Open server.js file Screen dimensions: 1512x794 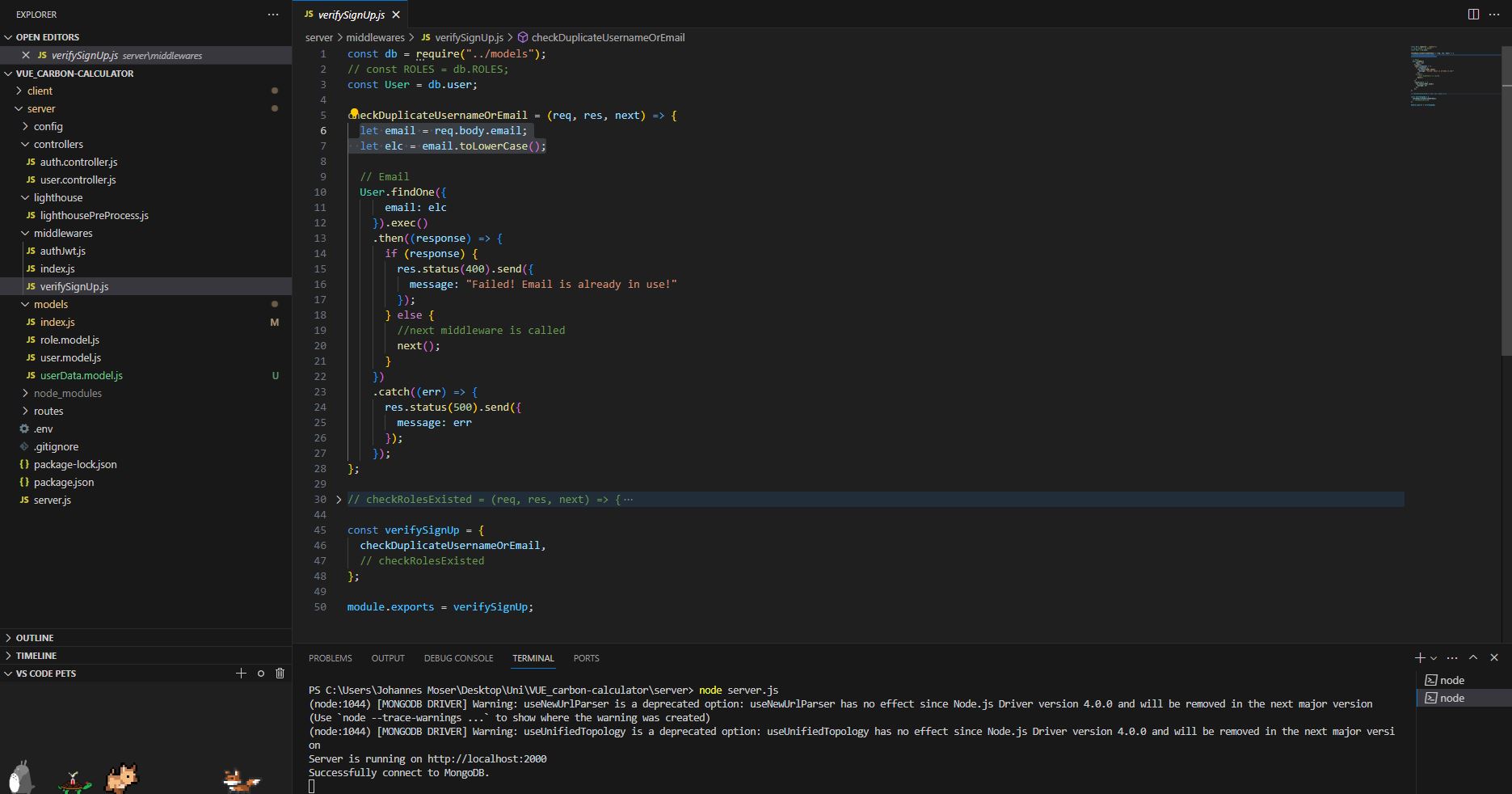(145, 500)
